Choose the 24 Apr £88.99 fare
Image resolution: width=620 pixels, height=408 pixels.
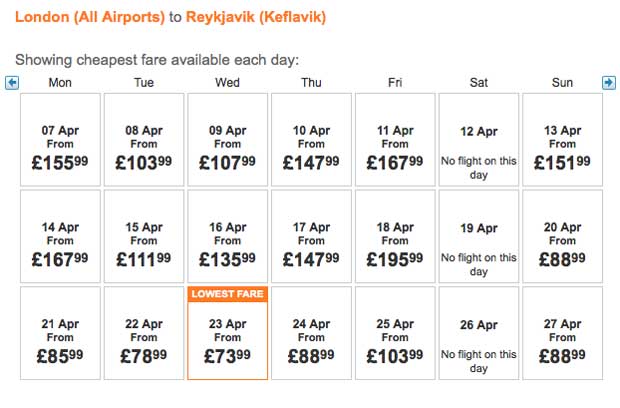click(312, 333)
